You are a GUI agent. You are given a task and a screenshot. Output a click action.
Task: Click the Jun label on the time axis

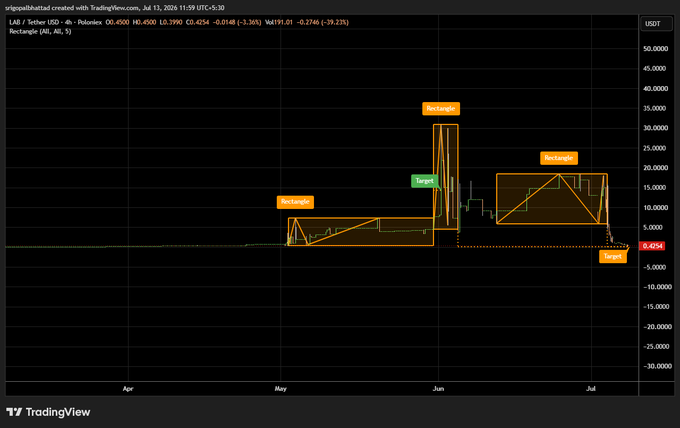point(438,389)
